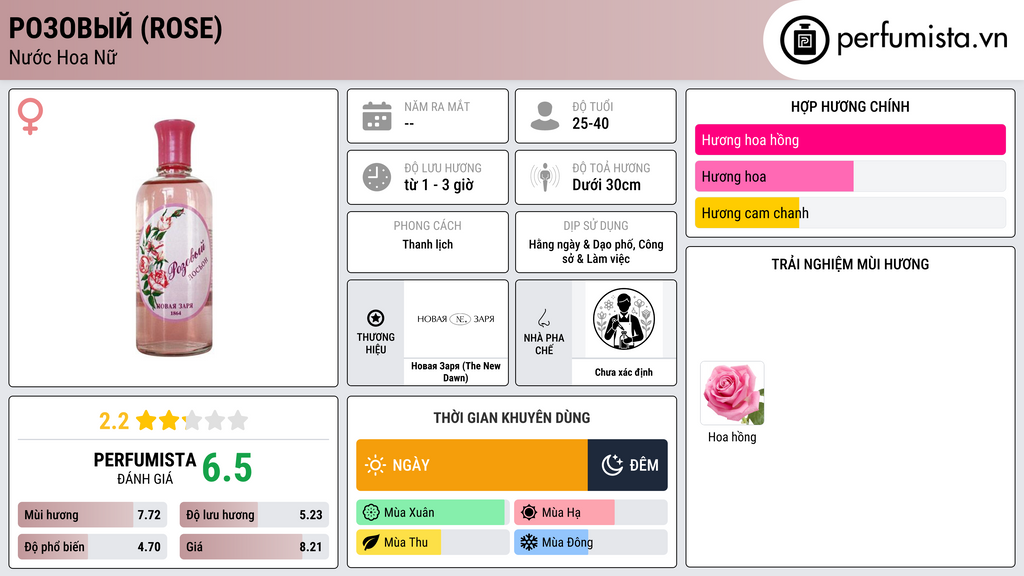Click the Độ phổ biến 4.70 score bar
This screenshot has height=576, width=1024.
[x=92, y=547]
